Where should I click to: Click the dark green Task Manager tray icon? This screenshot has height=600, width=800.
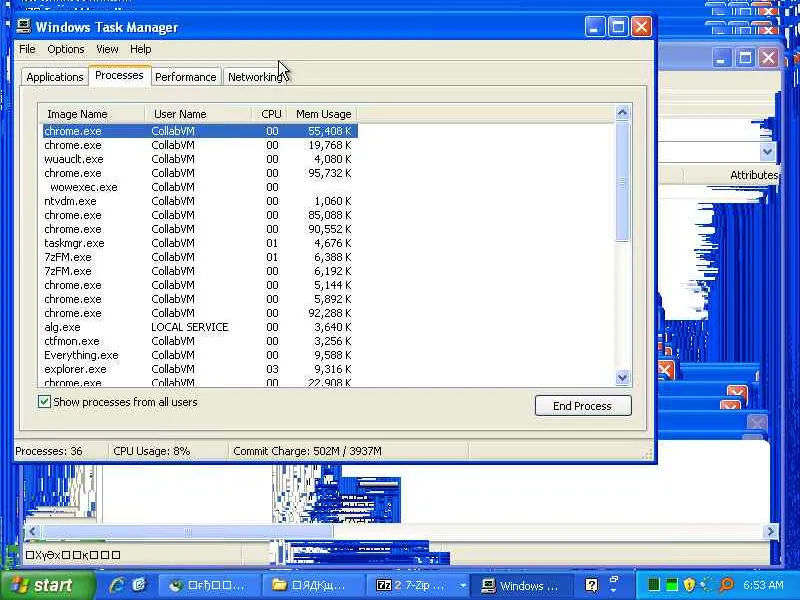pos(654,585)
